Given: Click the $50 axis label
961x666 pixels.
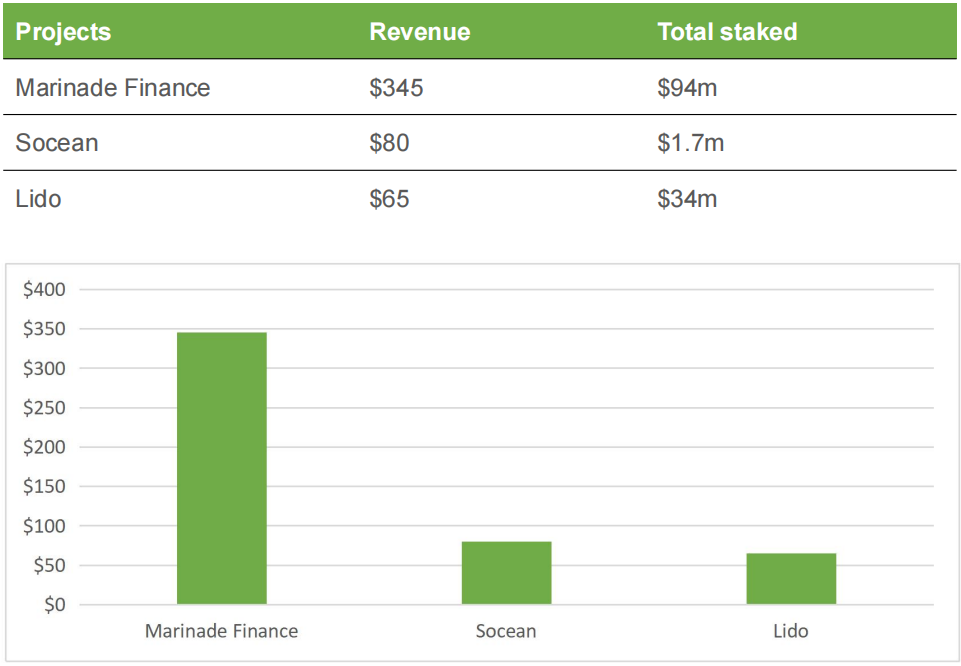Looking at the screenshot, I should [50, 565].
